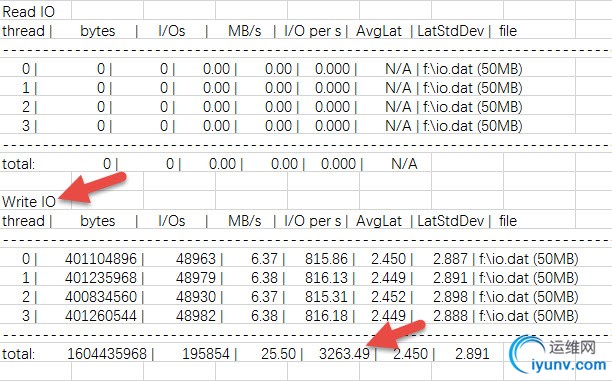Select AvgLat 2.449 in Write thread 1 row
The image size is (612, 381).
coord(389,278)
